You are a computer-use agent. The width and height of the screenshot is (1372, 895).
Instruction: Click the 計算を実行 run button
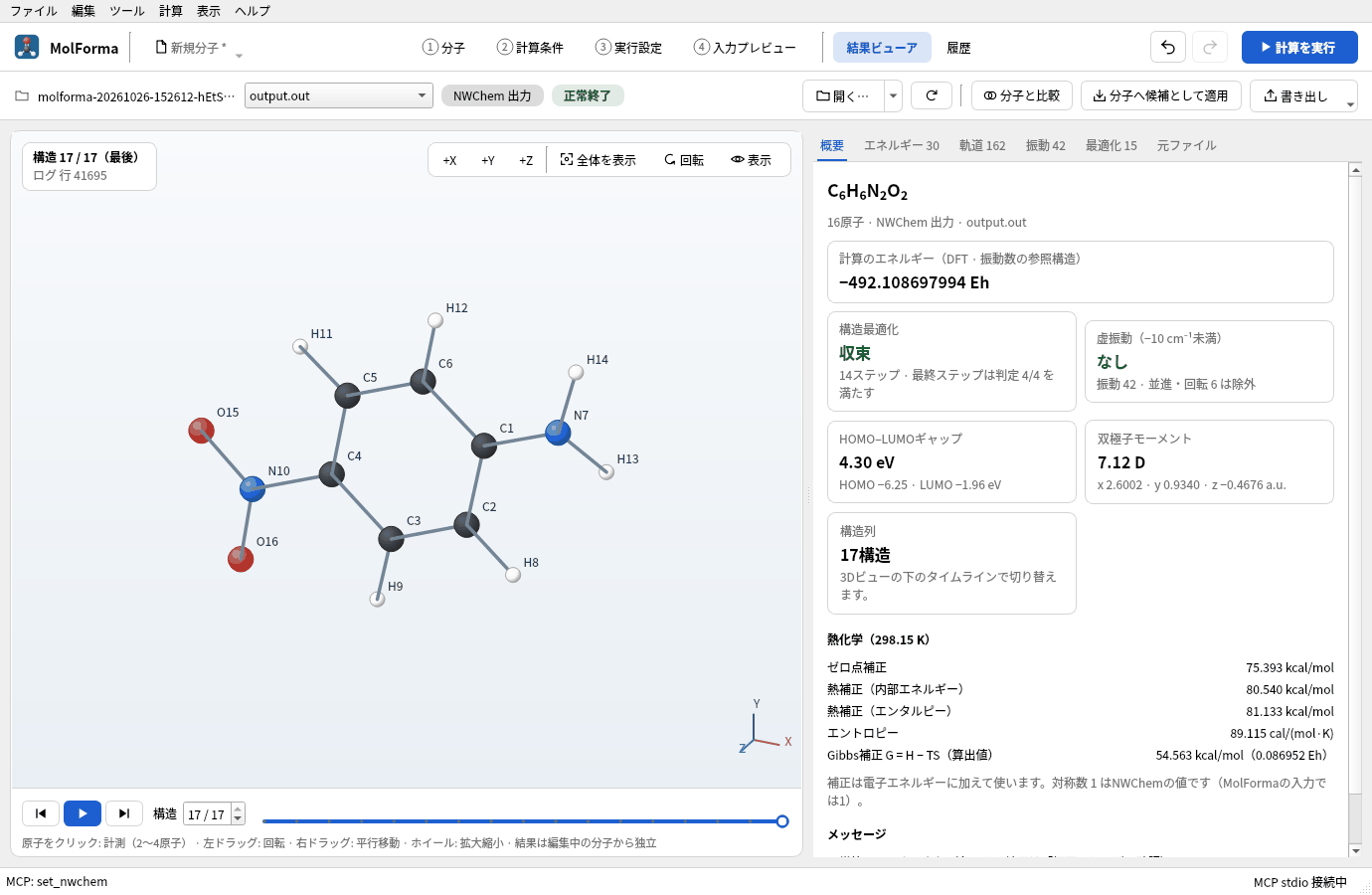coord(1299,47)
